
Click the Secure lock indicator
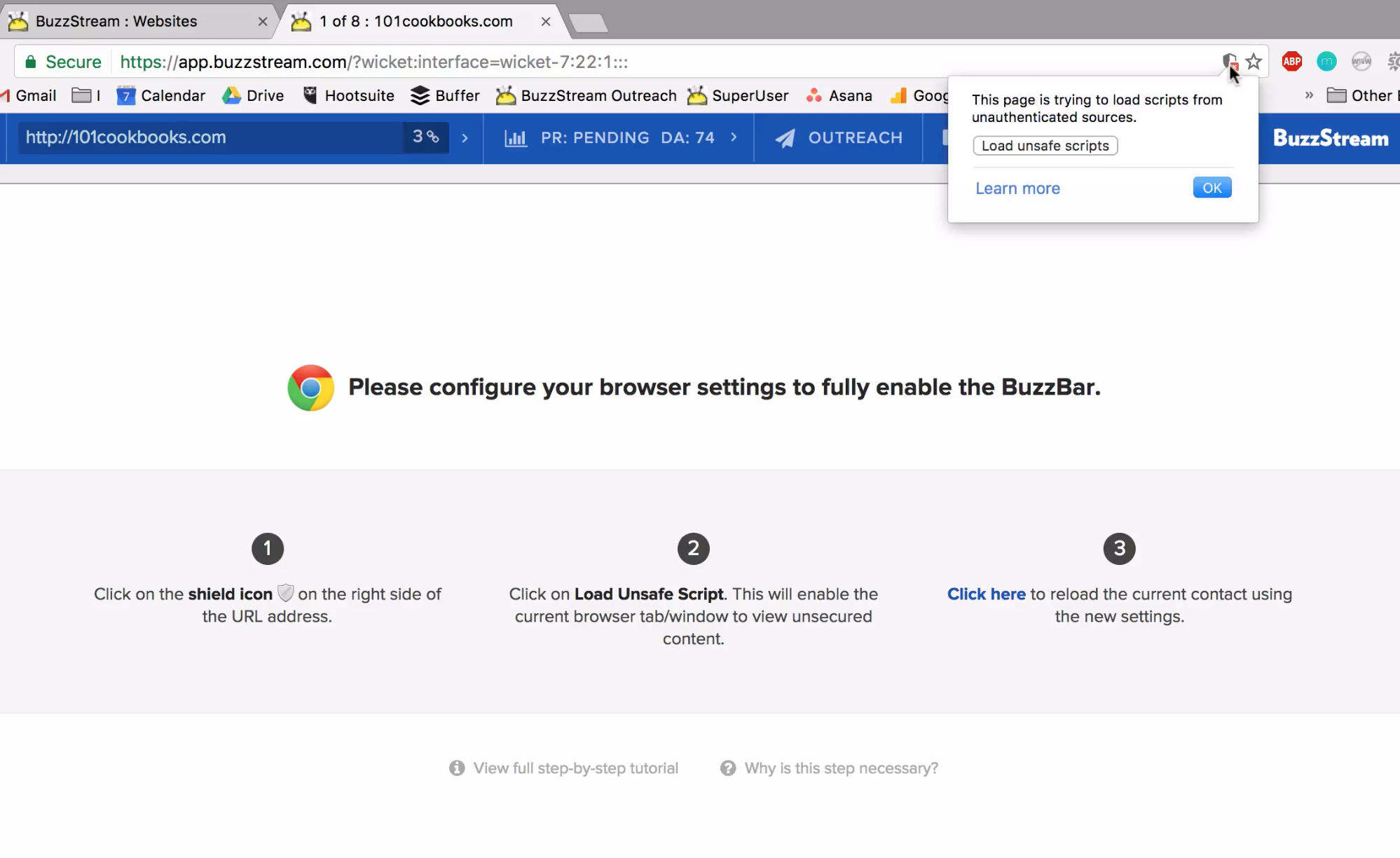(x=63, y=62)
